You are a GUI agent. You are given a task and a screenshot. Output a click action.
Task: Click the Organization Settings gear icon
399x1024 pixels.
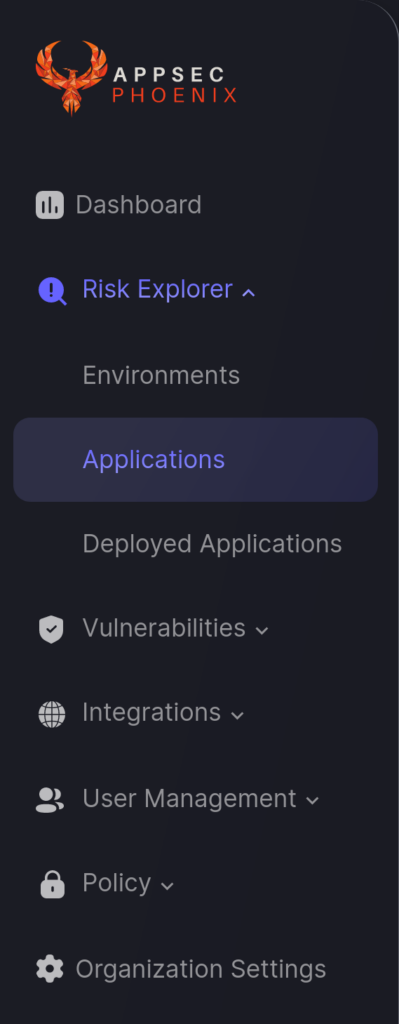tap(50, 969)
